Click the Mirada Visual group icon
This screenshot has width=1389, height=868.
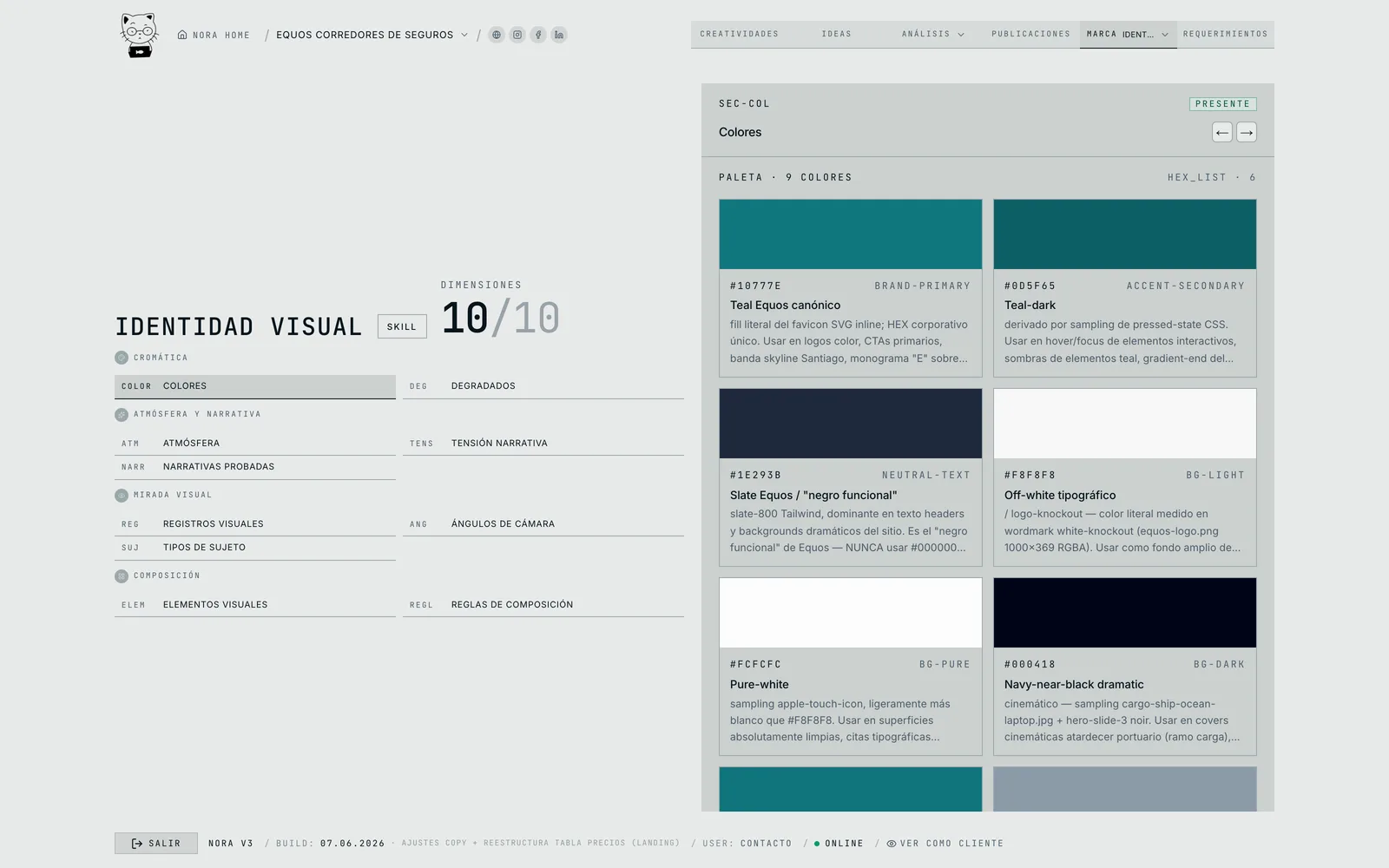[122, 496]
